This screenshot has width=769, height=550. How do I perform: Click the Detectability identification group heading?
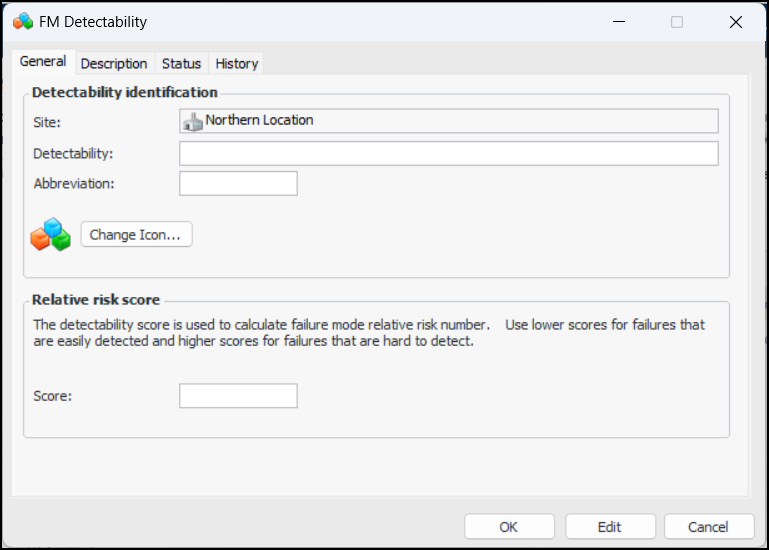pos(125,92)
